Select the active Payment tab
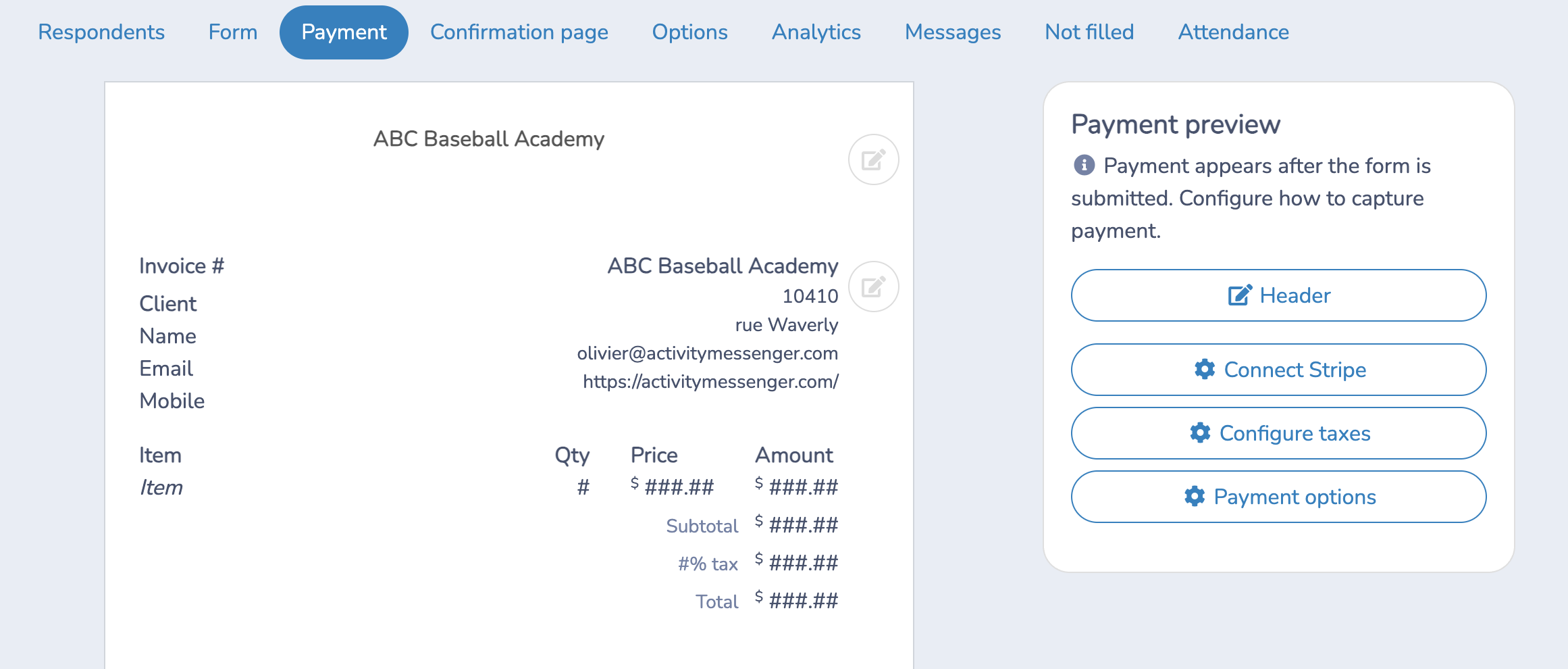 [x=344, y=32]
